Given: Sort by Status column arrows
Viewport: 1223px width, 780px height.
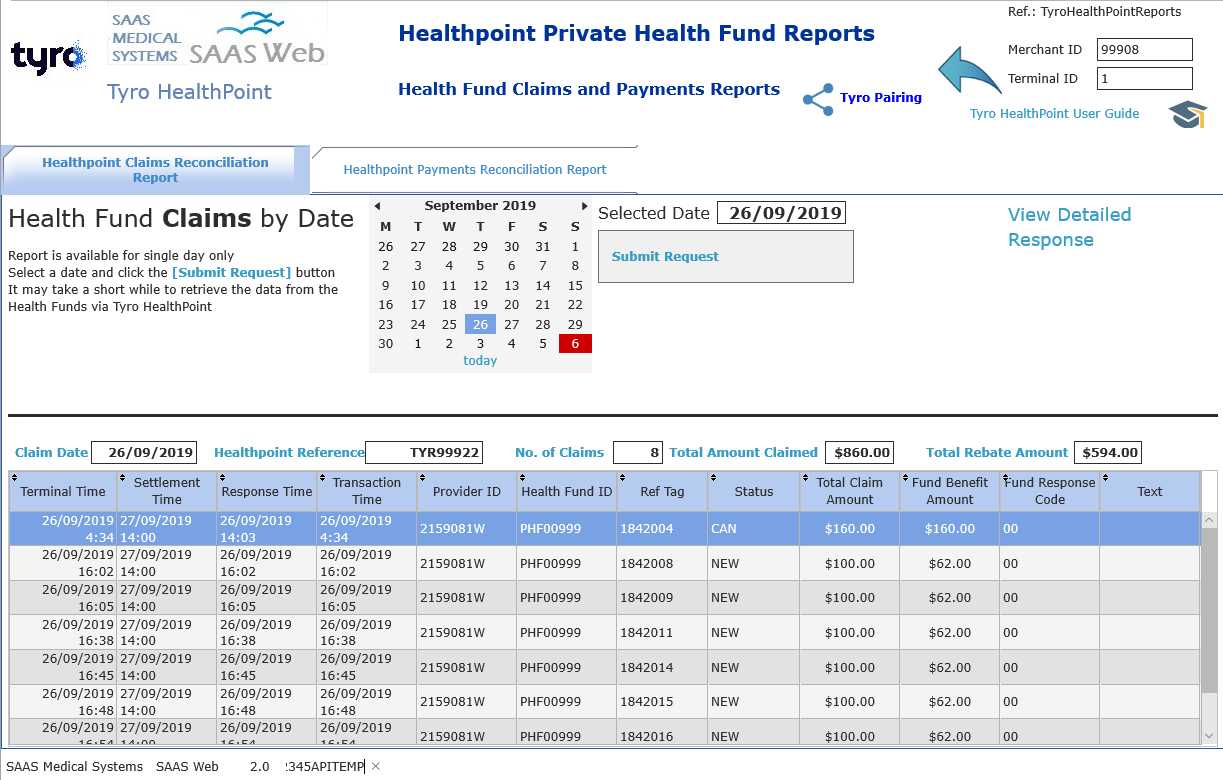Looking at the screenshot, I should click(713, 478).
